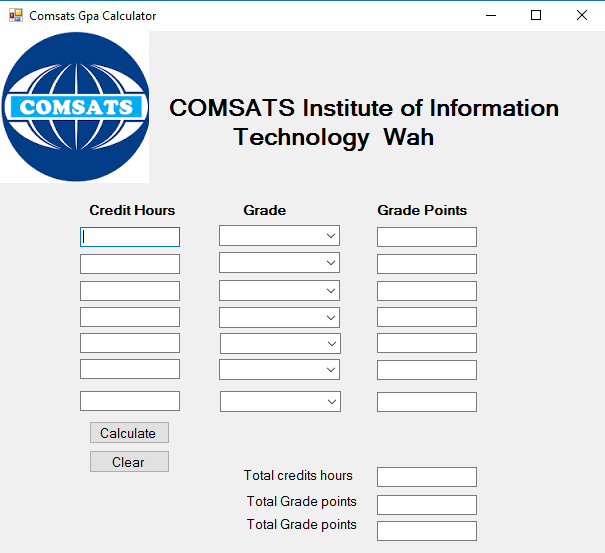Expand the second Grade combo box
Image resolution: width=605 pixels, height=553 pixels.
(279, 263)
